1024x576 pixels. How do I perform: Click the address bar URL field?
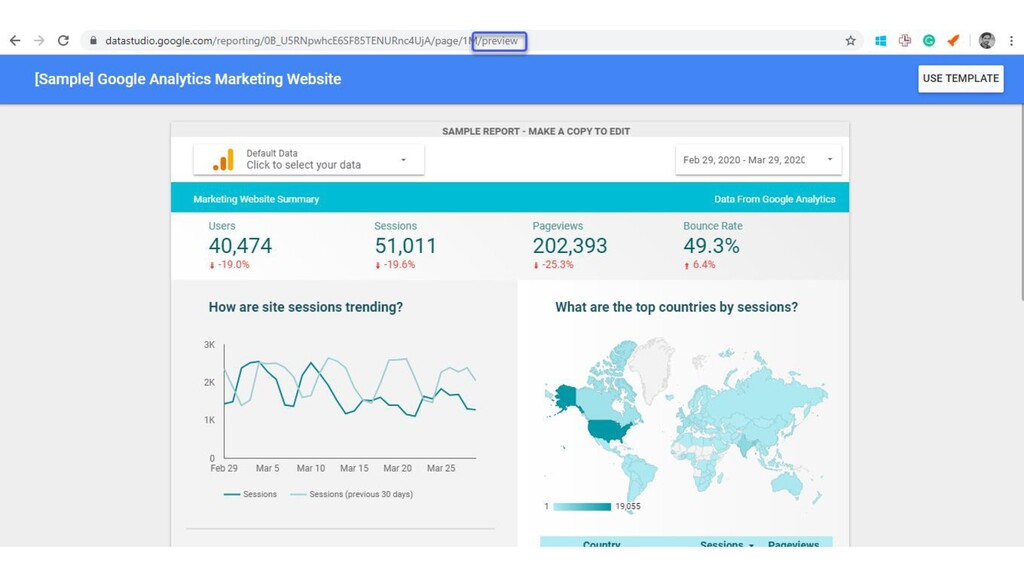471,40
